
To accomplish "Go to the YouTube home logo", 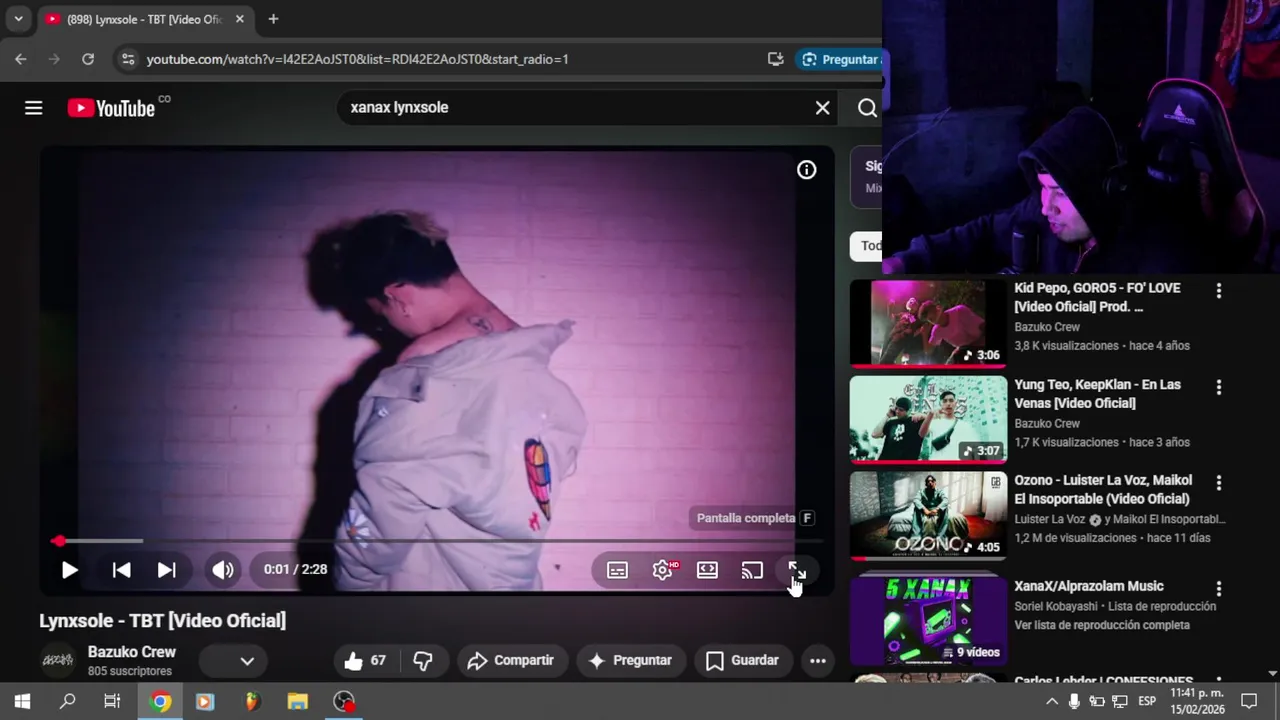I will click(111, 108).
